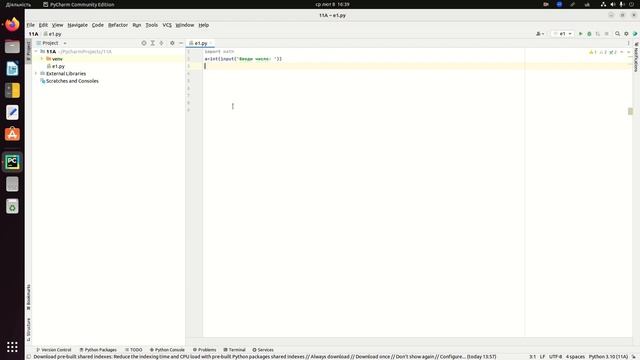
Task: Open the Project view selector dropdown
Action: tap(51, 43)
